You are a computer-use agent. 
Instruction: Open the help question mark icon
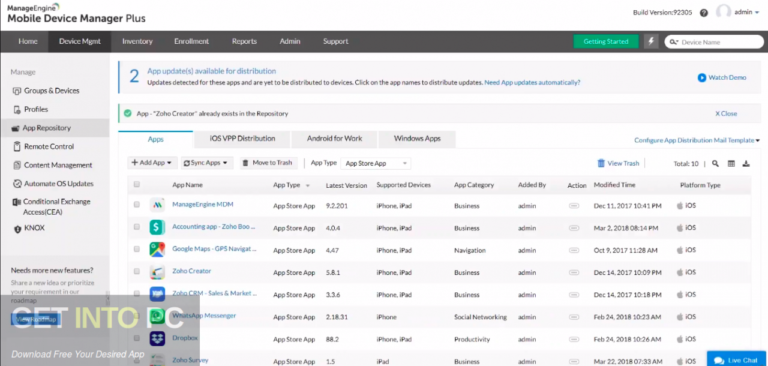(x=704, y=13)
